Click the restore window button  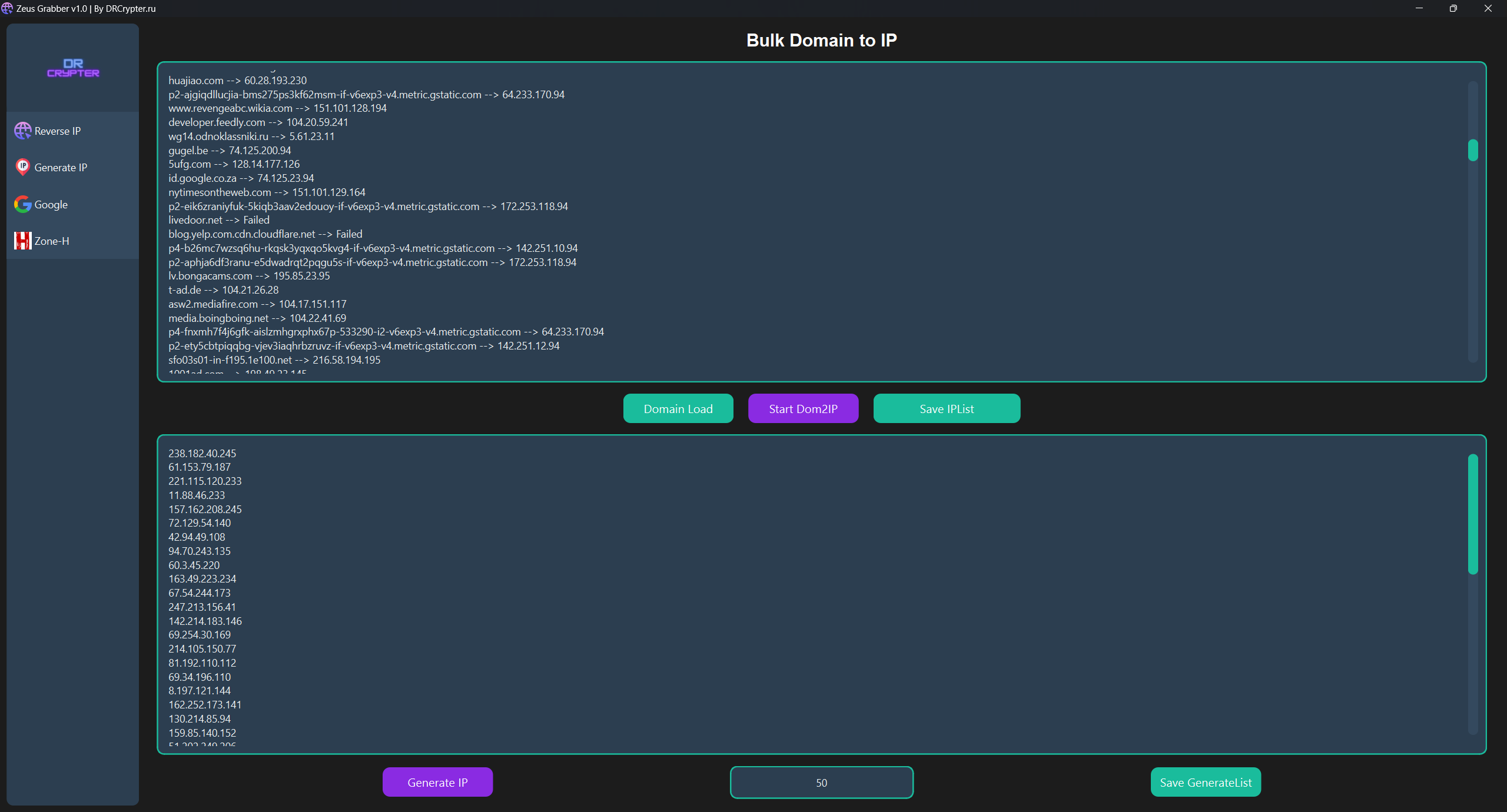pyautogui.click(x=1452, y=8)
